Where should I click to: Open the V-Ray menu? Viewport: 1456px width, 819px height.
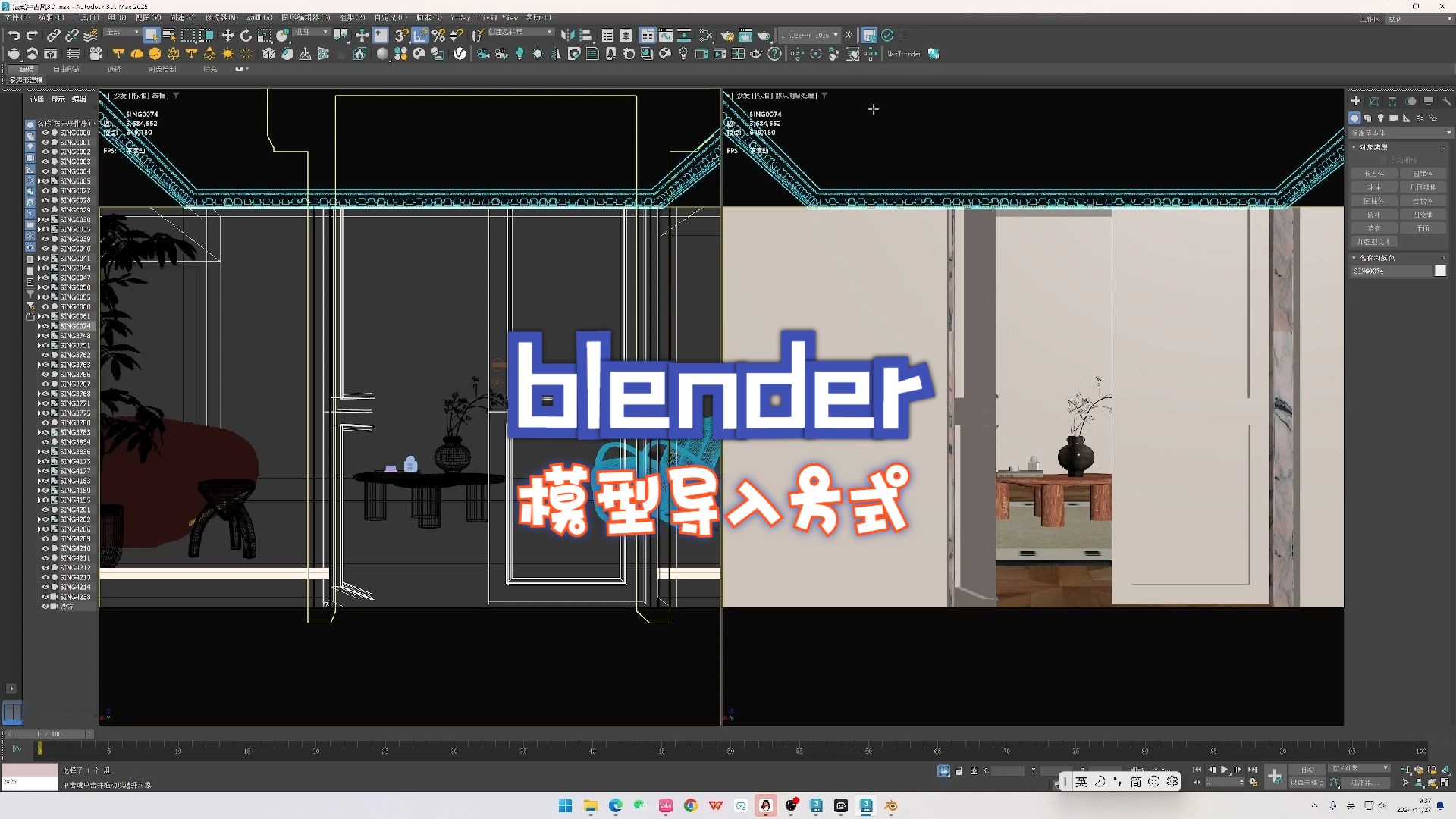[x=460, y=17]
